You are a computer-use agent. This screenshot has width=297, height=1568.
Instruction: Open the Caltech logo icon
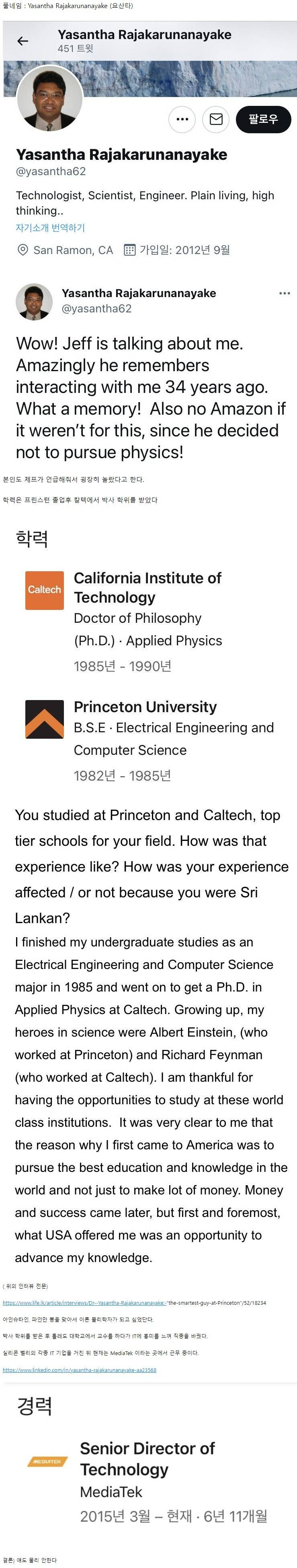pos(44,590)
